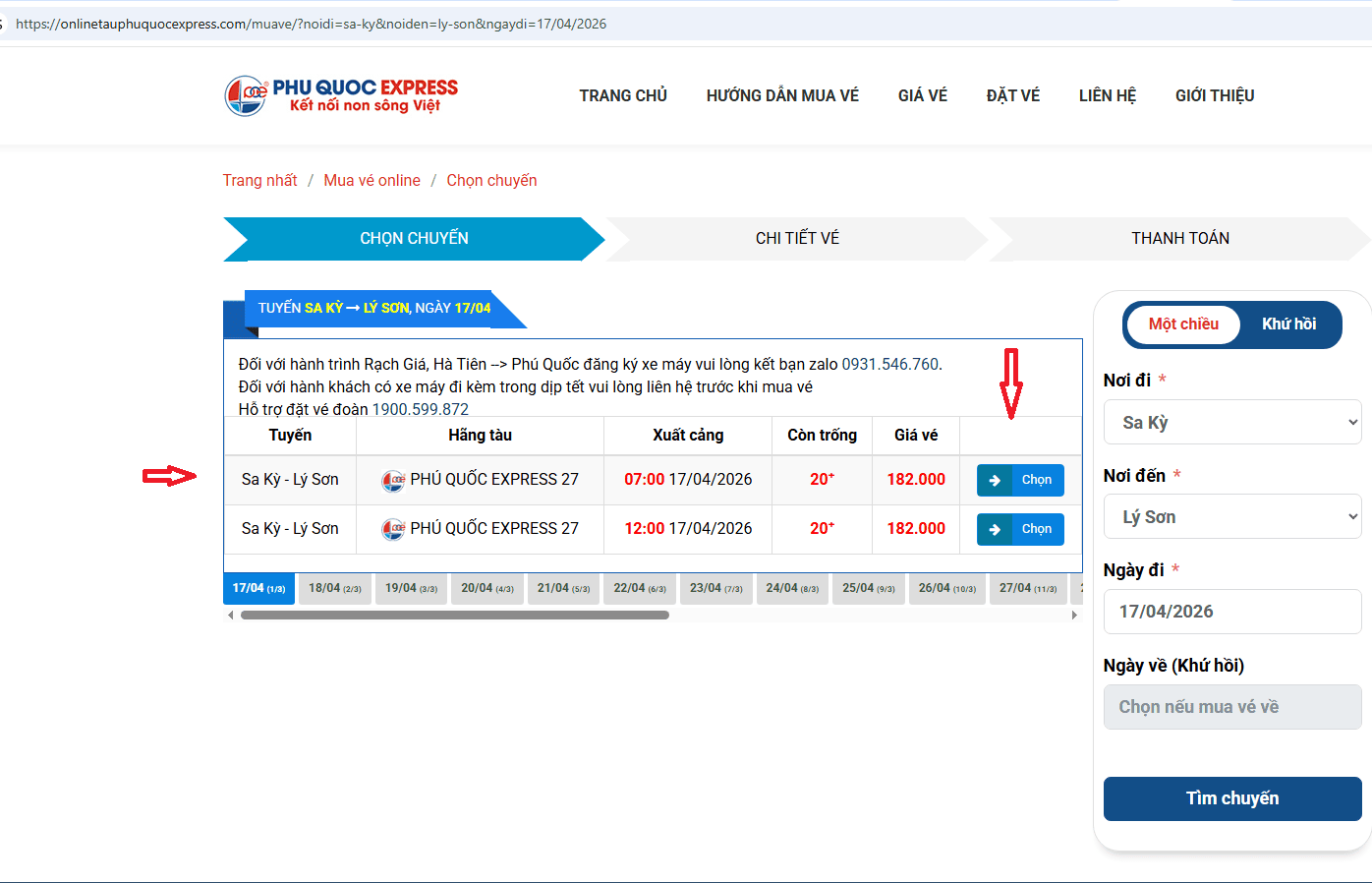Click ship logo in 12:00 trip row

[393, 529]
